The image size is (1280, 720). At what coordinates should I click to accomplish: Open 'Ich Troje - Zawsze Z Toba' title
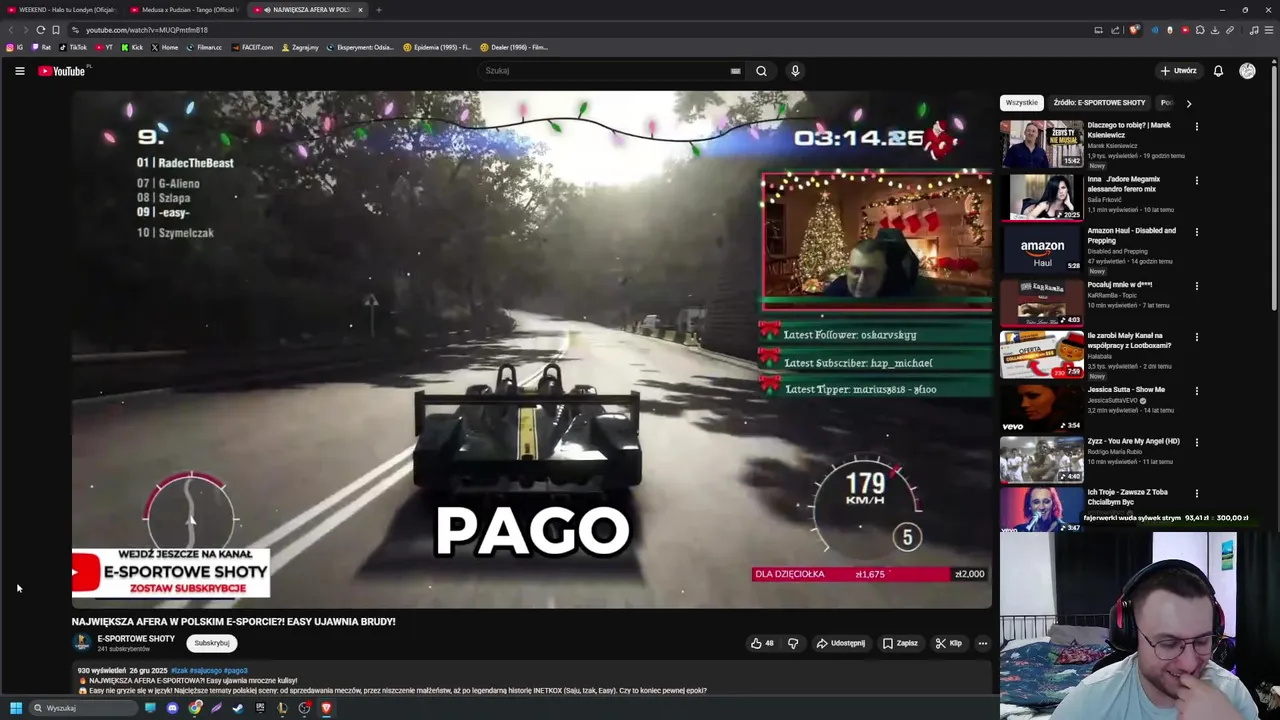(1128, 497)
